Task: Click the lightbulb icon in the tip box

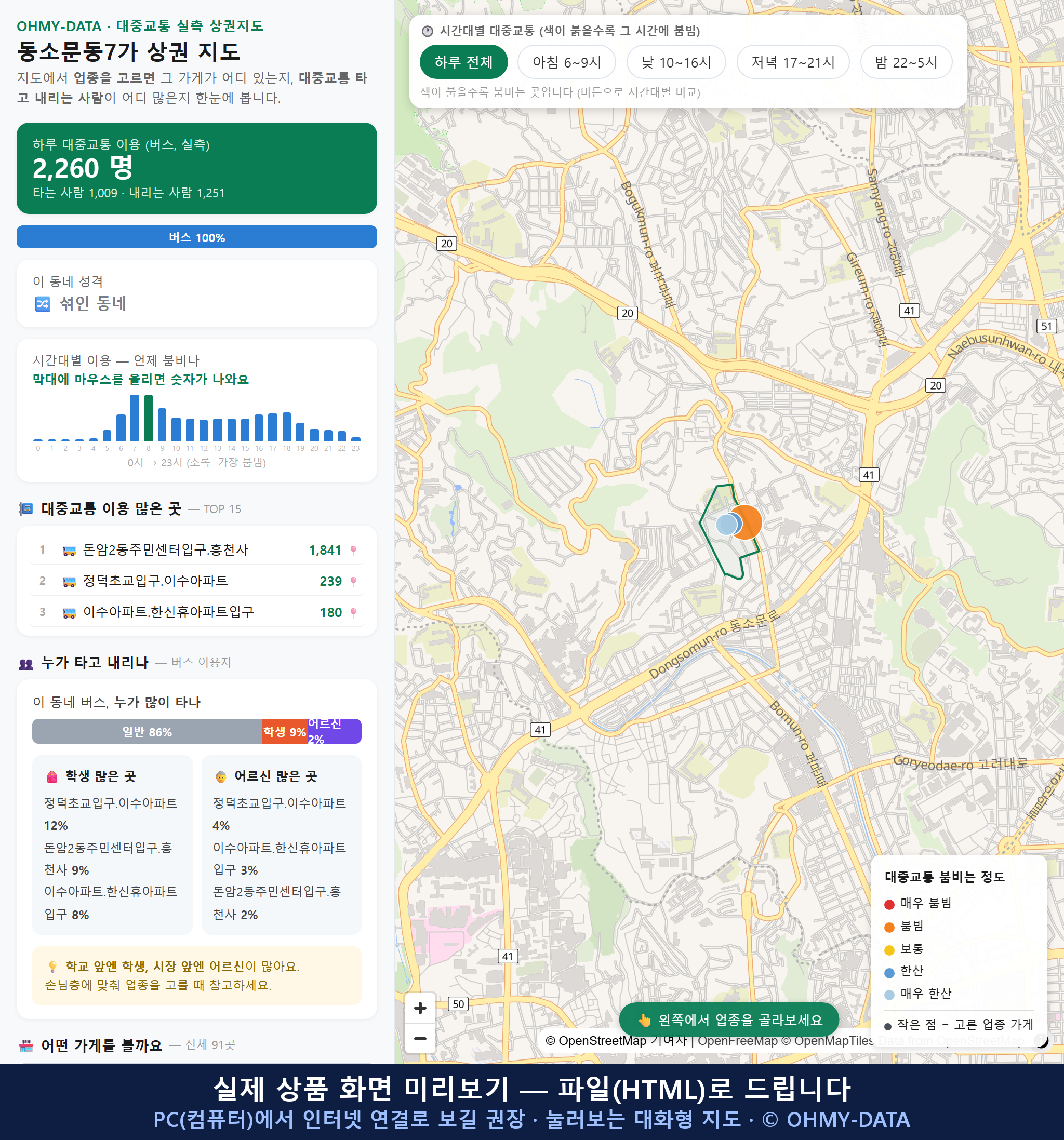Action: click(x=52, y=966)
